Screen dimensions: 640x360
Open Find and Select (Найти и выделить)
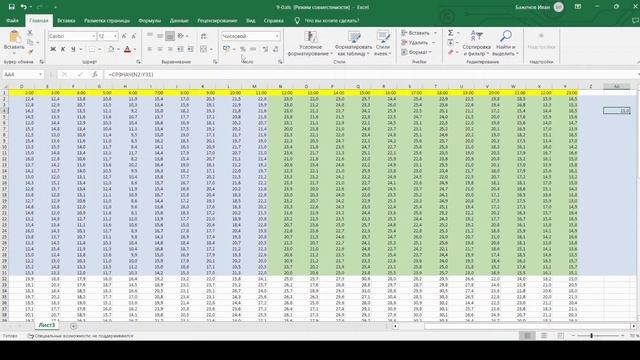coord(505,43)
